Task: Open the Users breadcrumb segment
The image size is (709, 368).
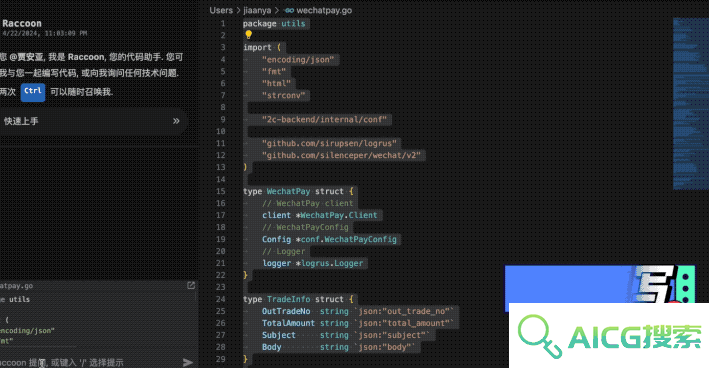Action: pos(221,10)
